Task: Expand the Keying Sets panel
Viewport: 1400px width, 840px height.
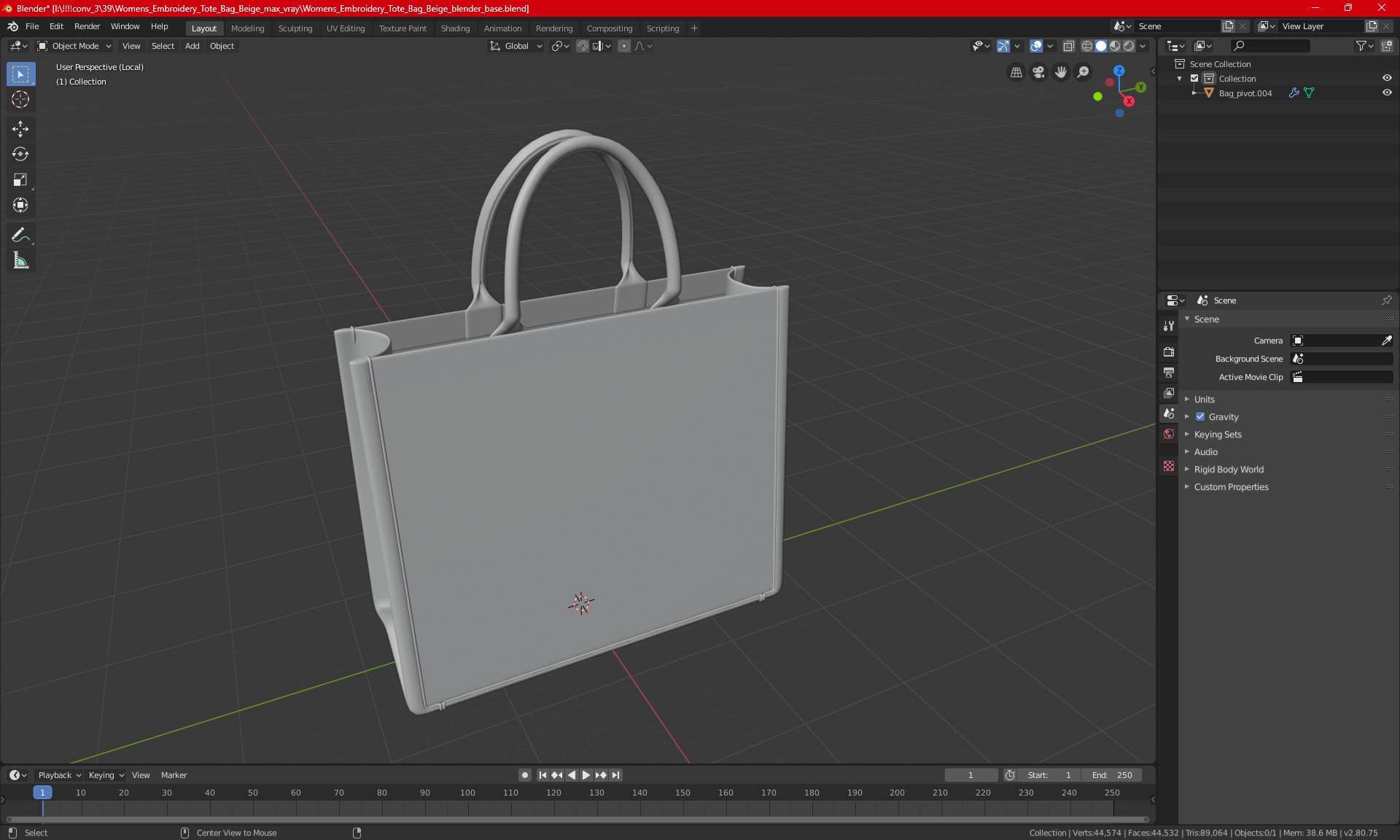Action: [1217, 434]
